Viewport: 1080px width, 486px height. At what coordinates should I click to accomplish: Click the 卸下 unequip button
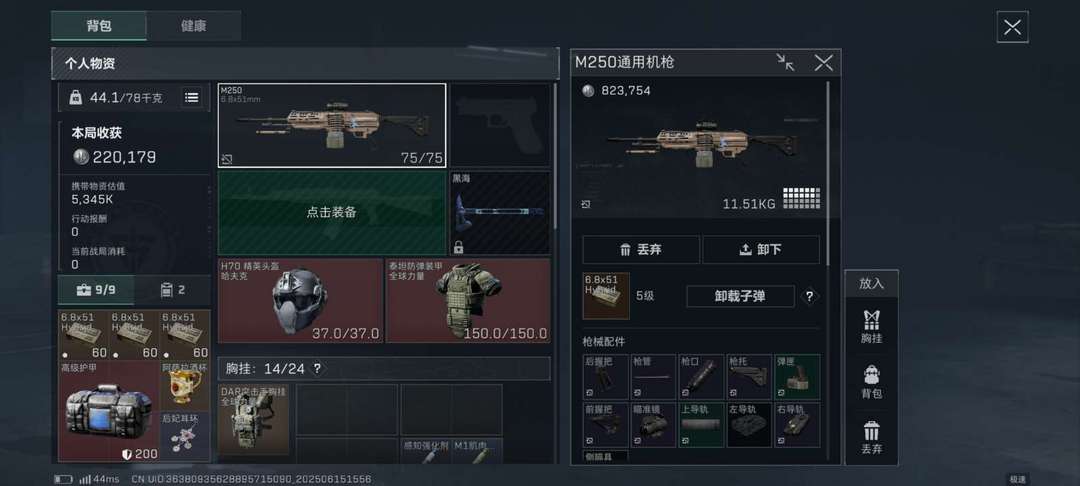click(761, 250)
